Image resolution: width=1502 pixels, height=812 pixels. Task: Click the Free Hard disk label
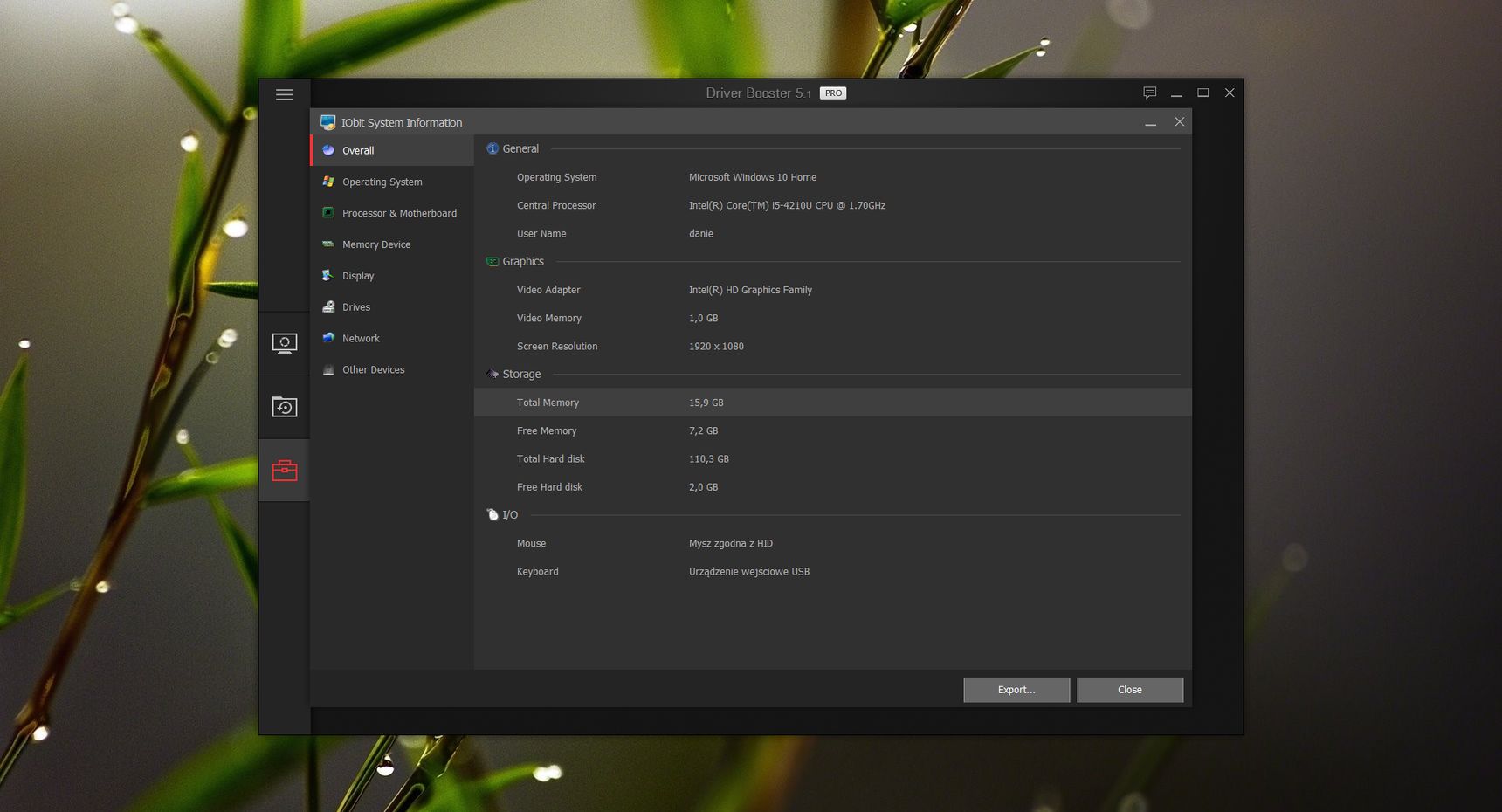point(549,487)
